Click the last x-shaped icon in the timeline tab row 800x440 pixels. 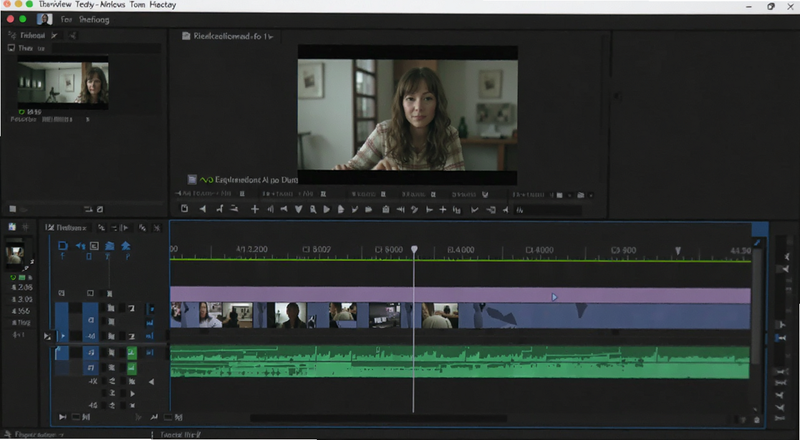[x=157, y=228]
